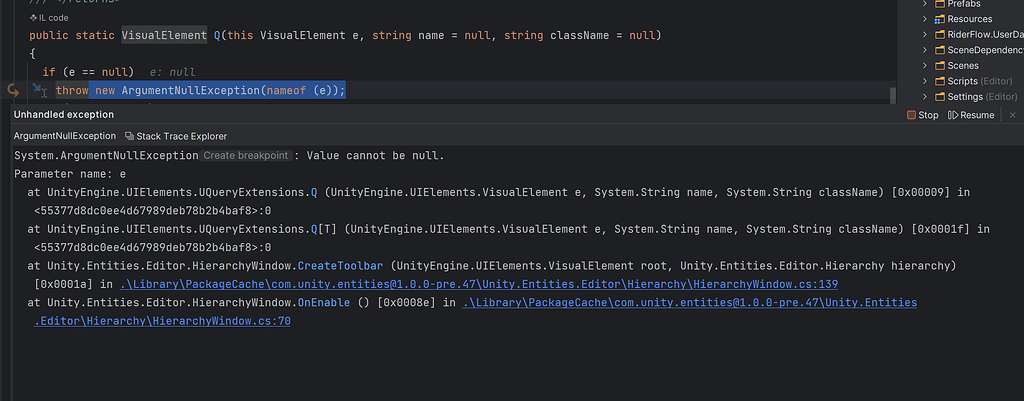Open HierarchyWindow.cs:139 source link
The height and width of the screenshot is (401, 1024).
click(x=478, y=284)
